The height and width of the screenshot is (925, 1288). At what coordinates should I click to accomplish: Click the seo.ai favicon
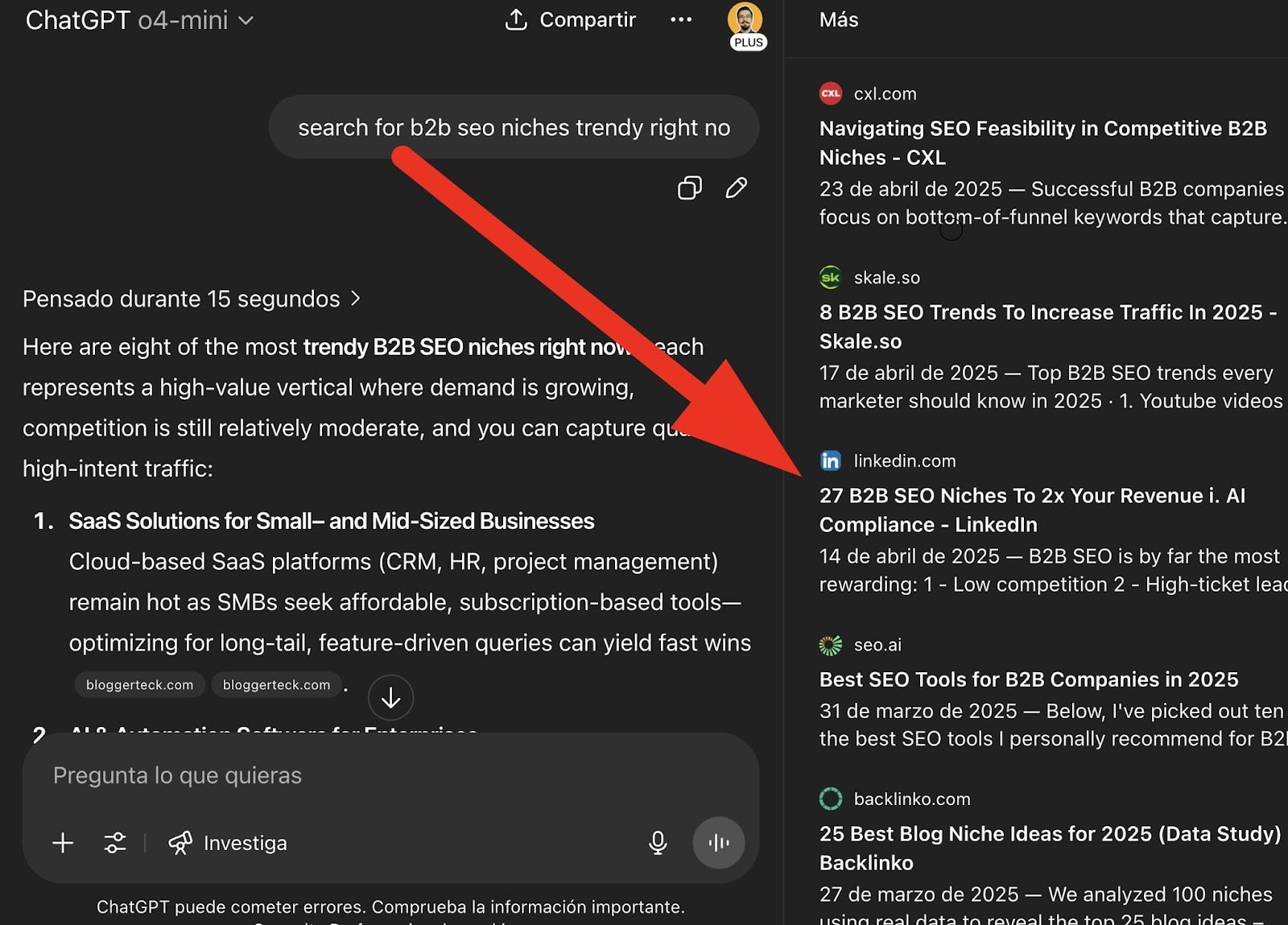(x=831, y=645)
